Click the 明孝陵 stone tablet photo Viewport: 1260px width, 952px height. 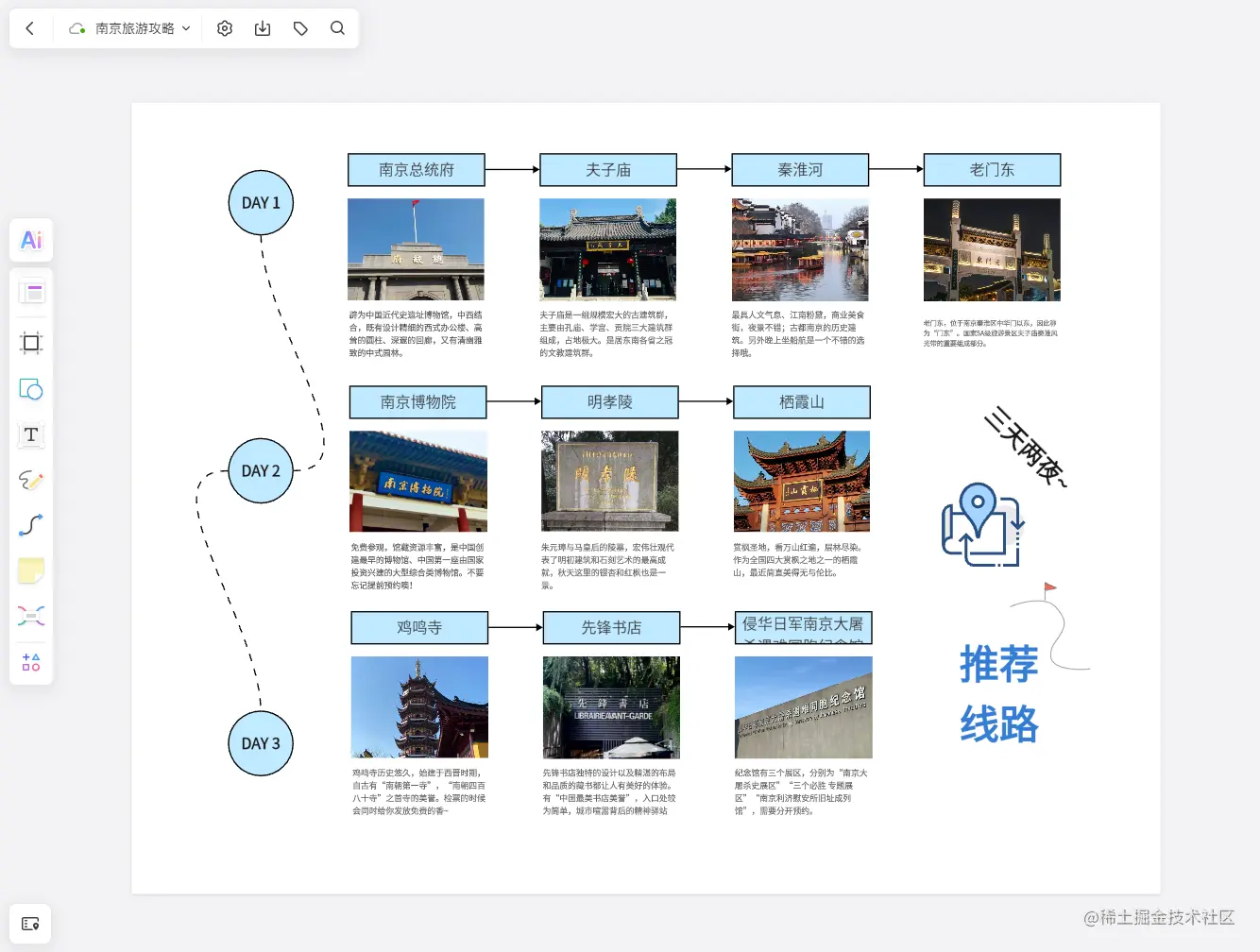click(610, 482)
